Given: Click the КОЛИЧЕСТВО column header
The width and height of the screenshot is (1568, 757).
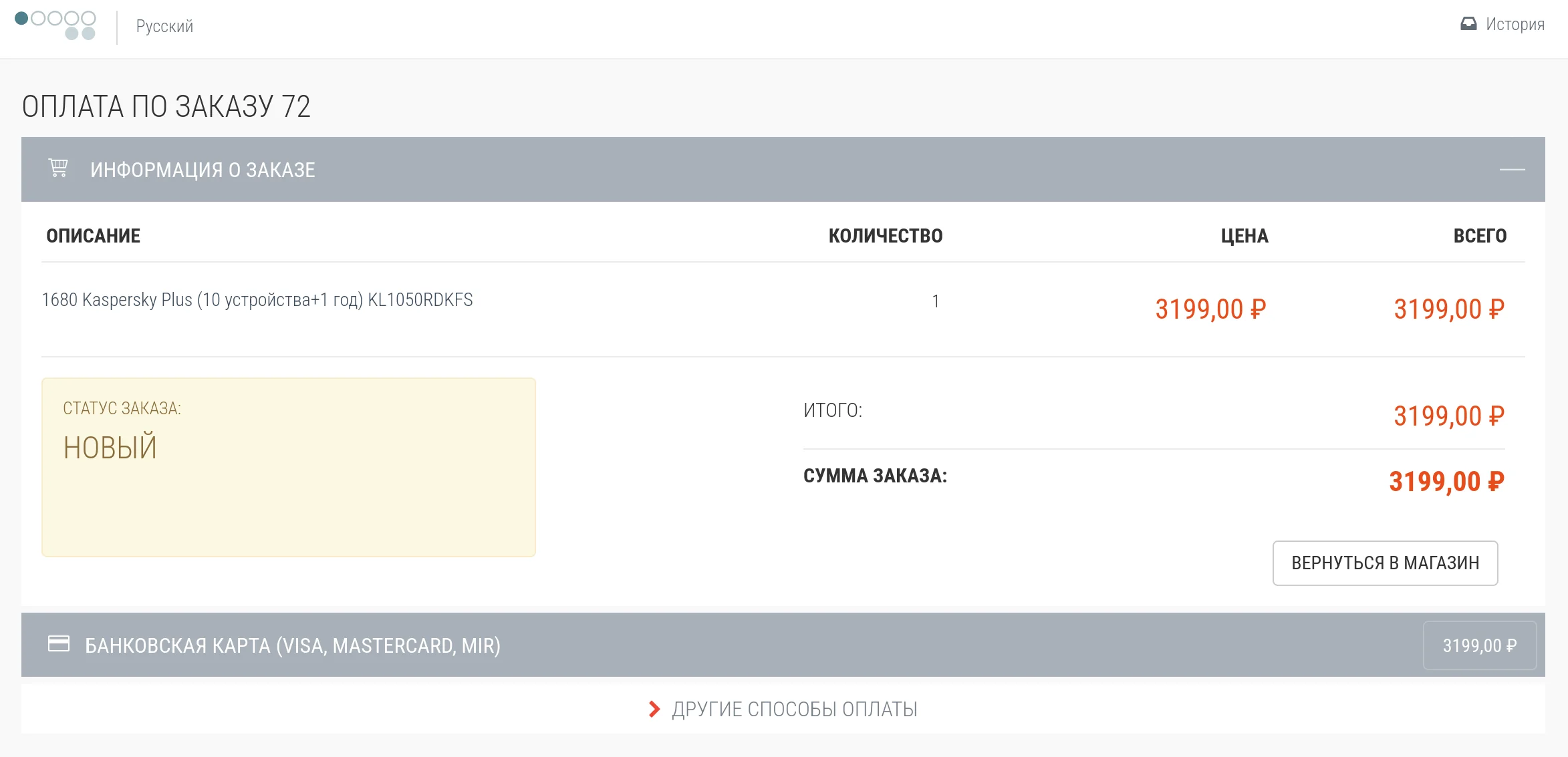Looking at the screenshot, I should click(885, 236).
